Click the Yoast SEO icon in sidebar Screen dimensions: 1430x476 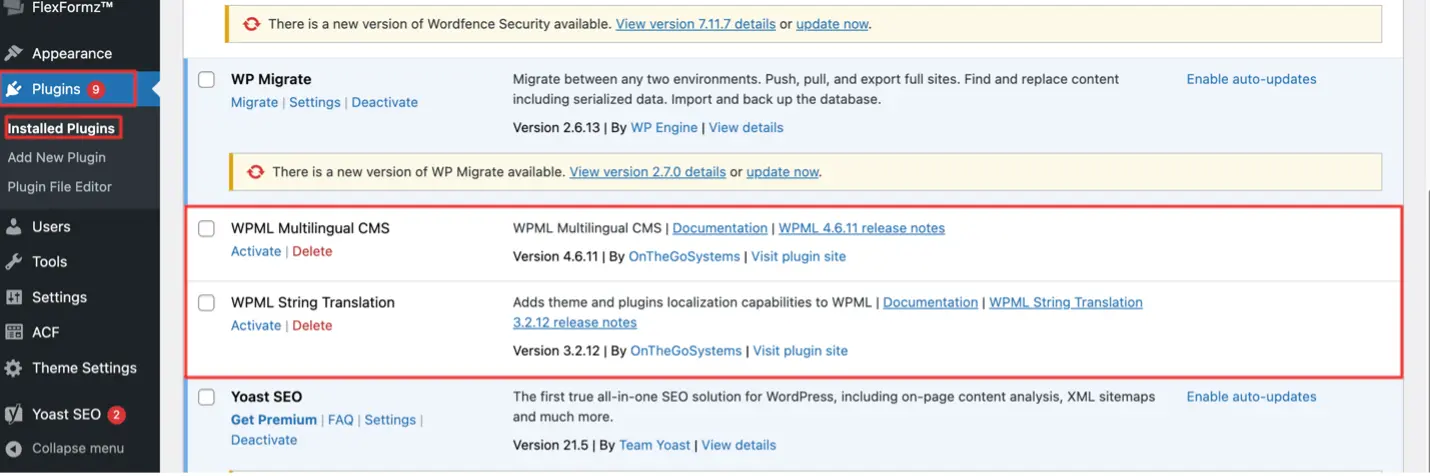[14, 414]
